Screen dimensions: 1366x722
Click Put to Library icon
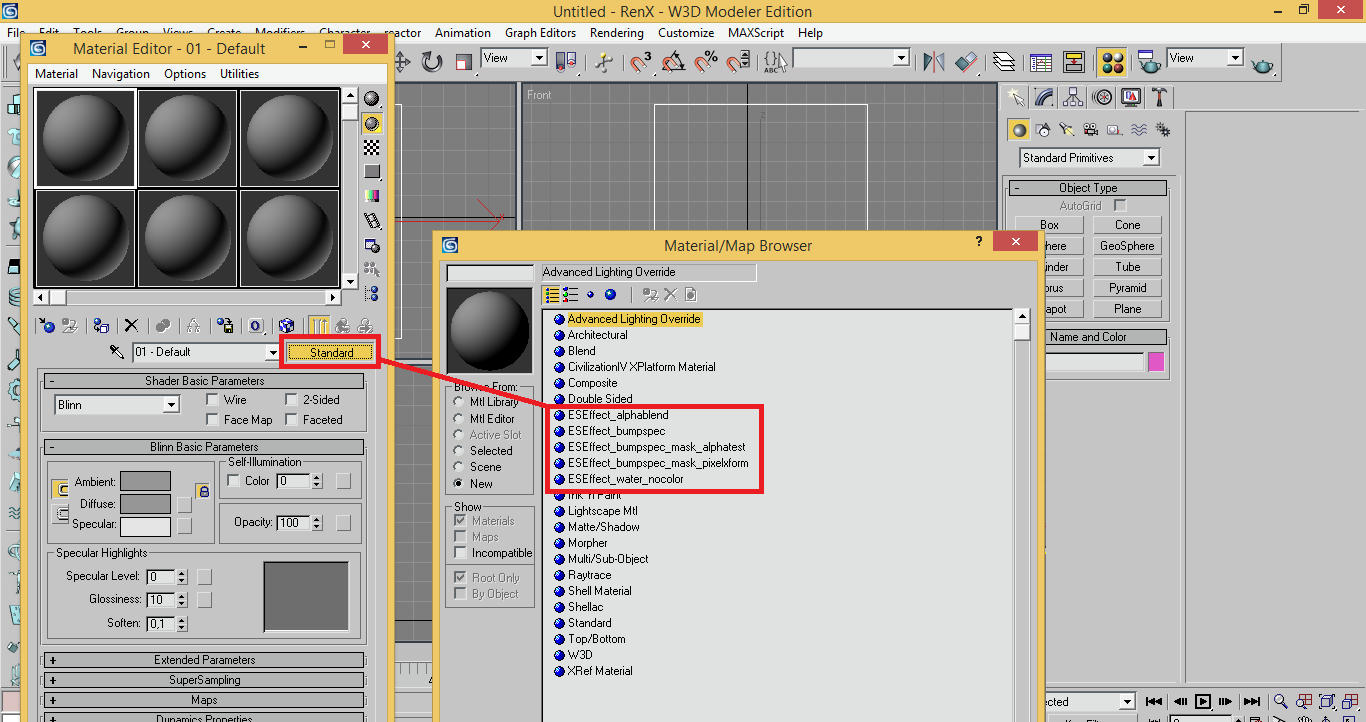pos(226,325)
